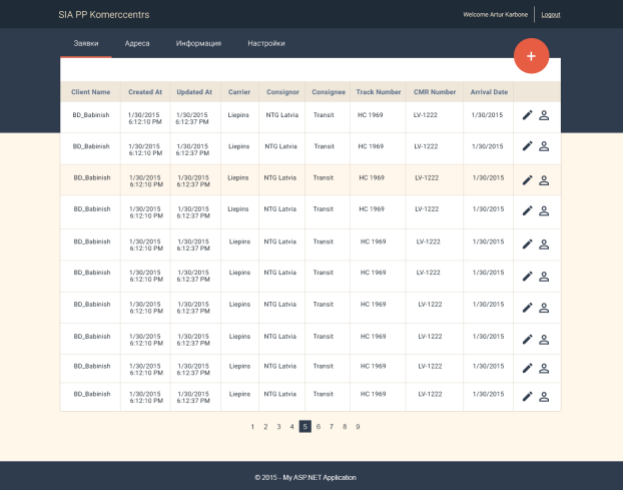Viewport: 623px width, 490px height.
Task: Navigate to page 6 in pagination
Action: coord(318,426)
